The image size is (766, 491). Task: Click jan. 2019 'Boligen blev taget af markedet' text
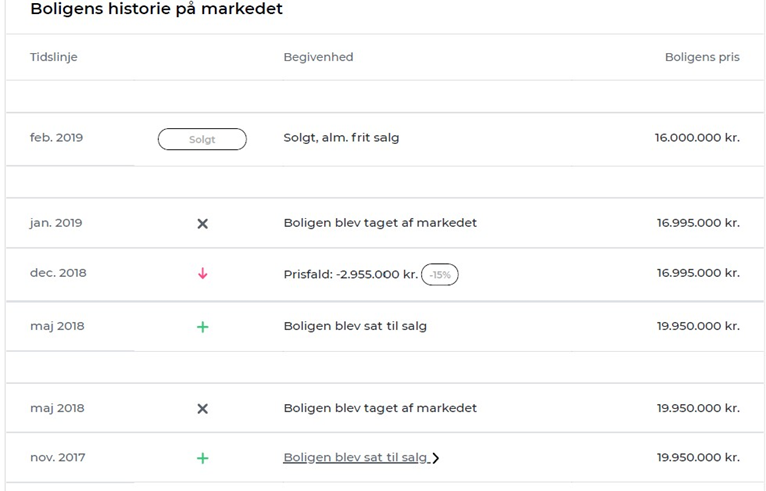pos(380,223)
